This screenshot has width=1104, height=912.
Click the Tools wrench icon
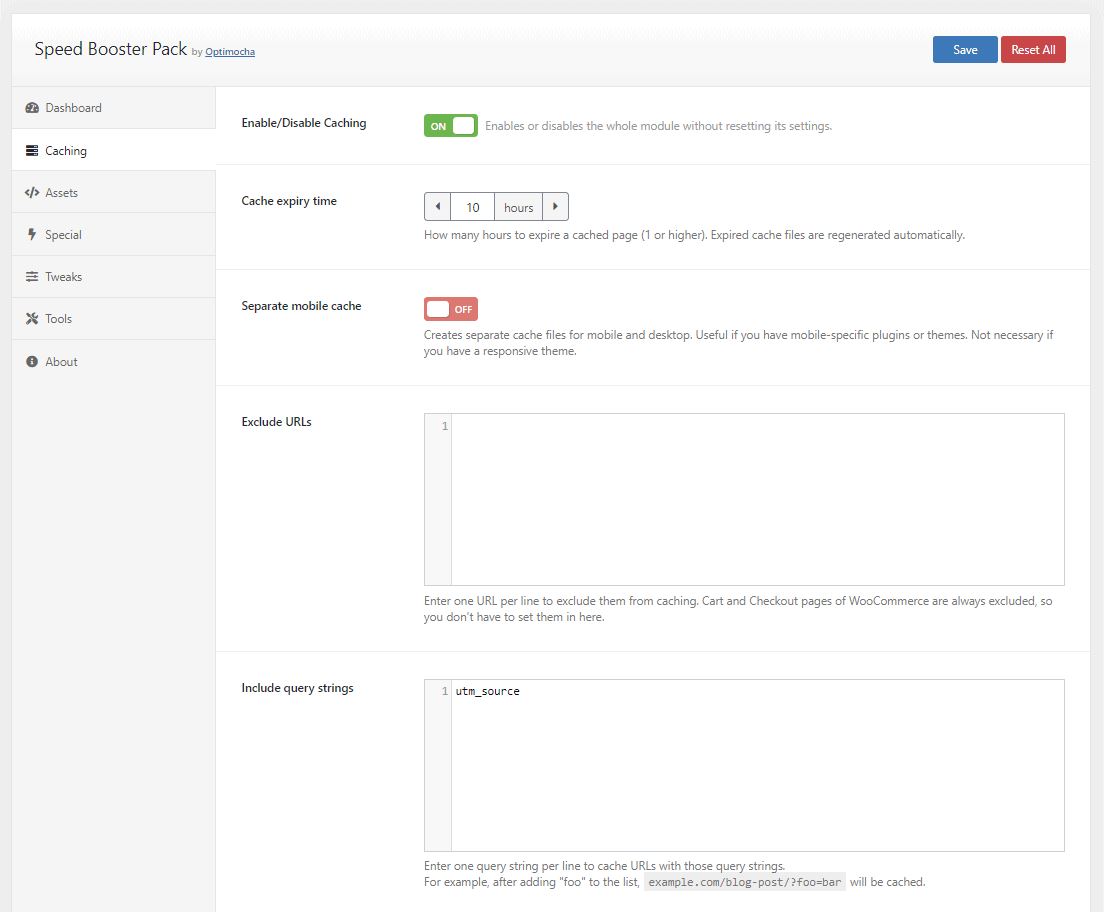click(32, 318)
